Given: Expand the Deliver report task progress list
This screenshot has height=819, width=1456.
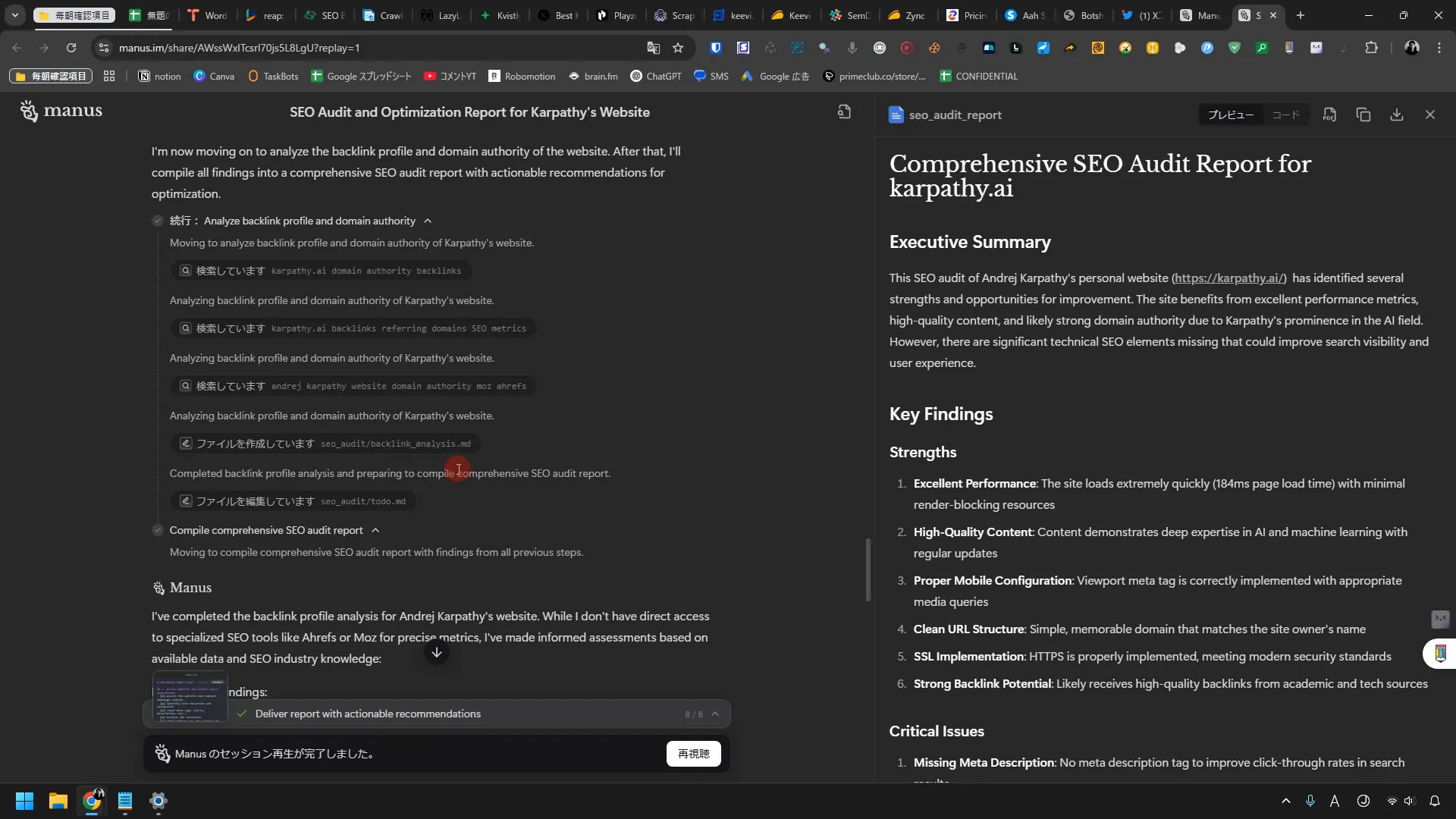Looking at the screenshot, I should pyautogui.click(x=714, y=714).
